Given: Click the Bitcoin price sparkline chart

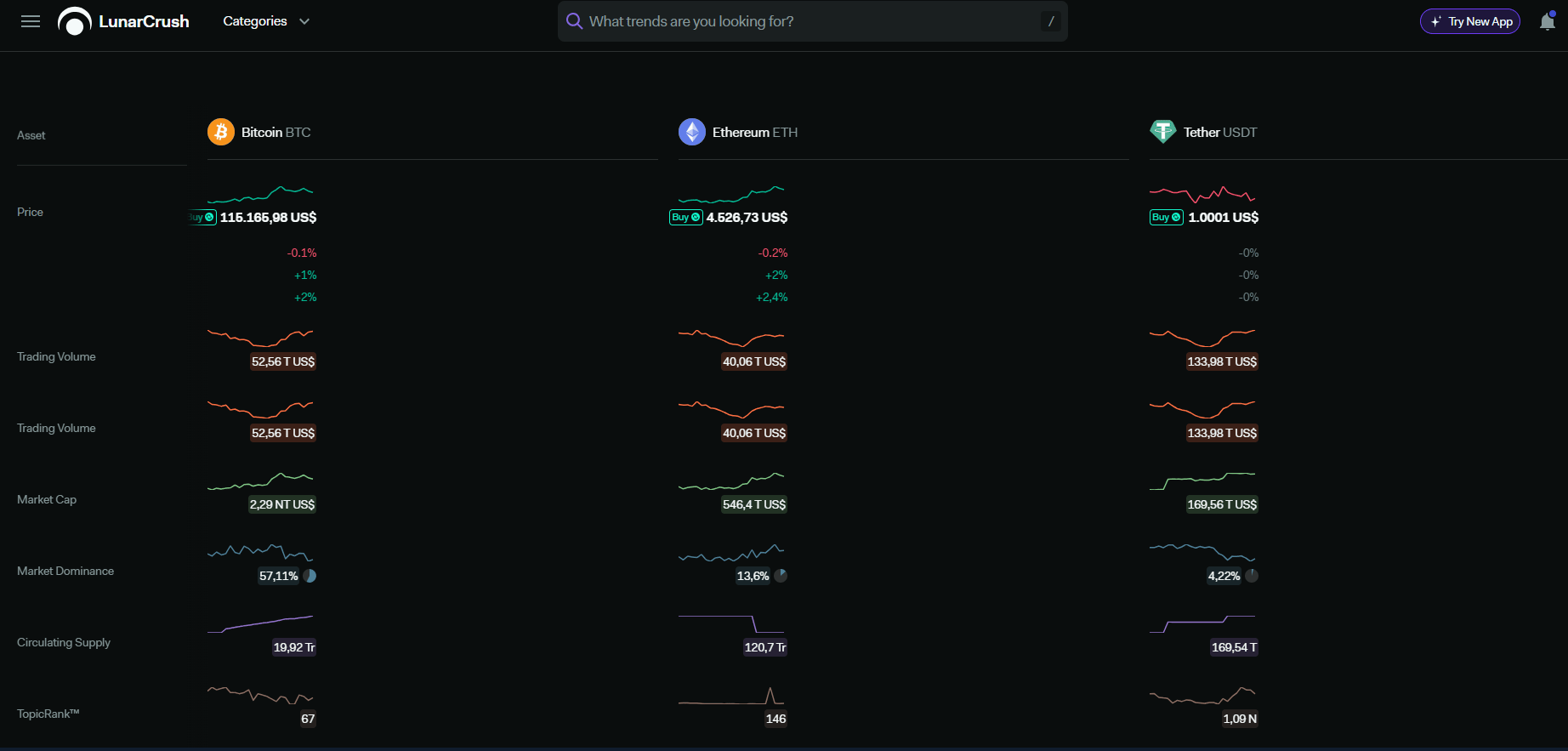Looking at the screenshot, I should click(260, 194).
